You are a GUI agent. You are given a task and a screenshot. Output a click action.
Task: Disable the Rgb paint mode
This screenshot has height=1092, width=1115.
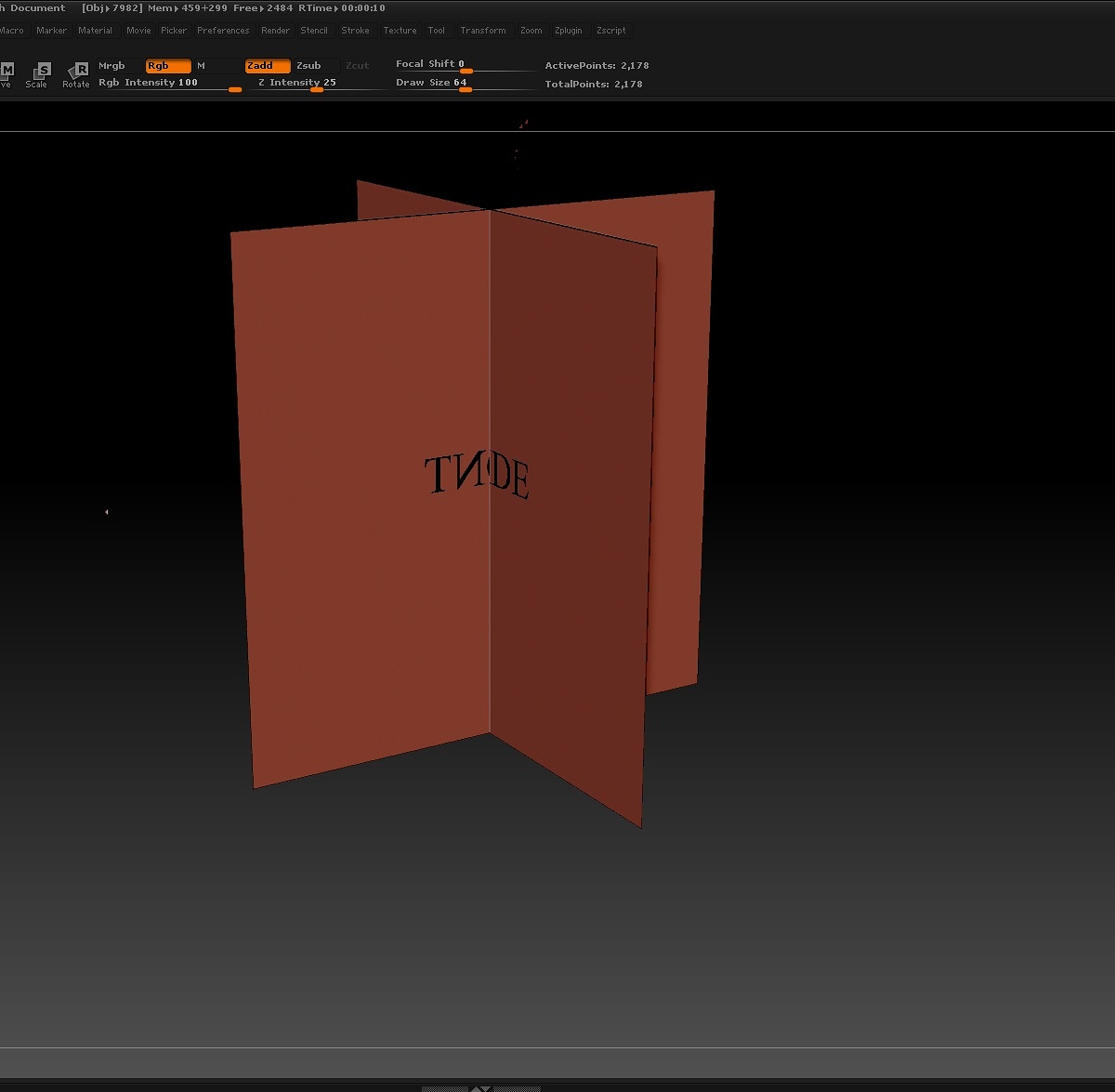coord(168,66)
